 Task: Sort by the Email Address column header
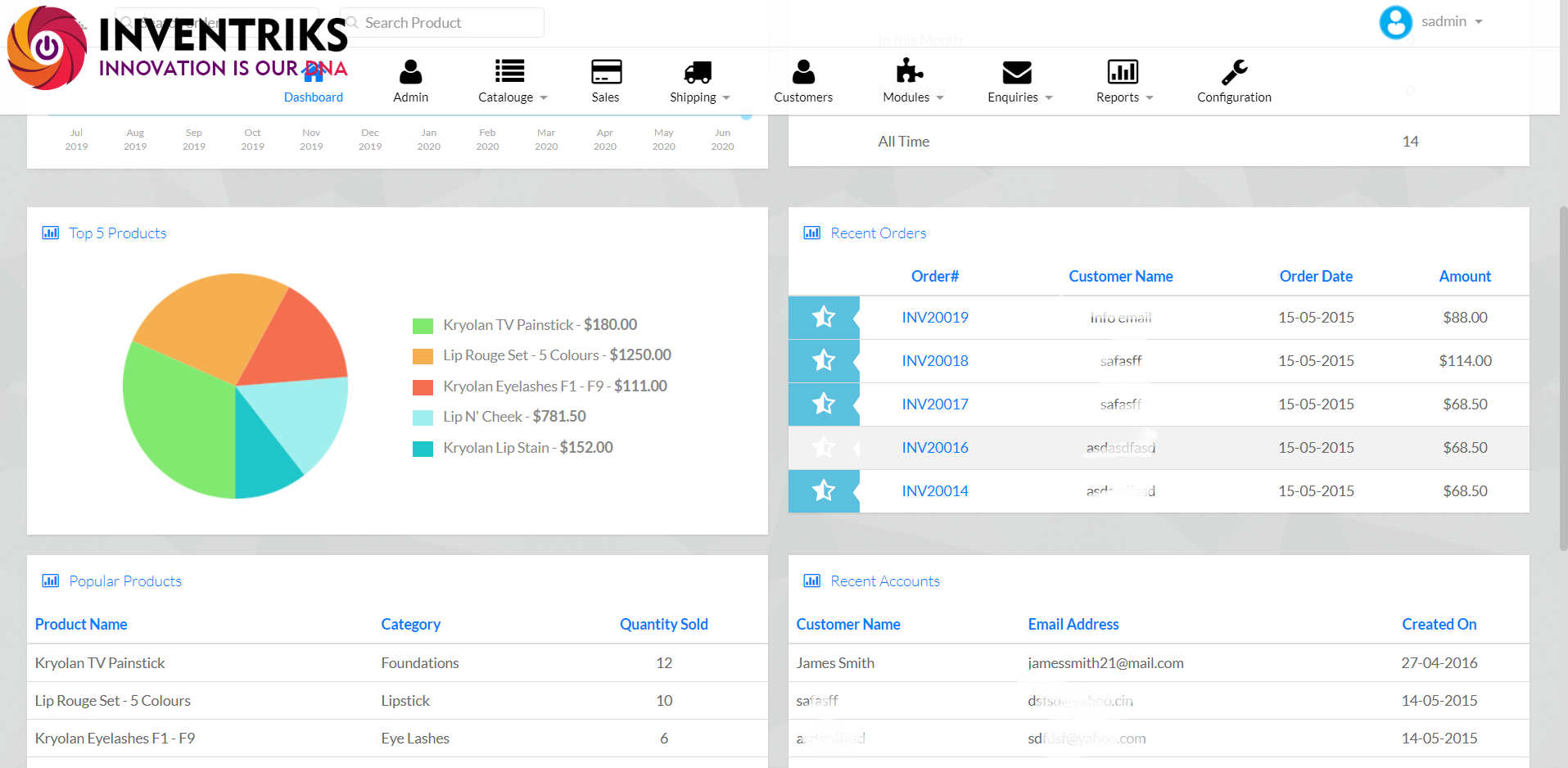1073,624
